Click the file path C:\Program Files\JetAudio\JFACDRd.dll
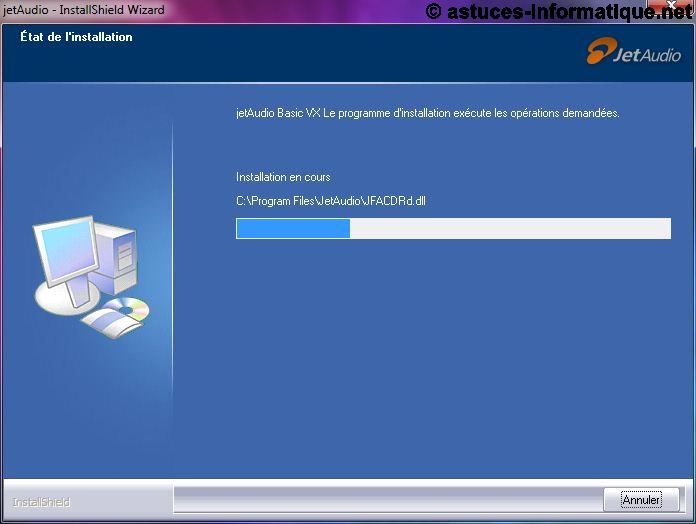The height and width of the screenshot is (524, 696). (x=331, y=201)
